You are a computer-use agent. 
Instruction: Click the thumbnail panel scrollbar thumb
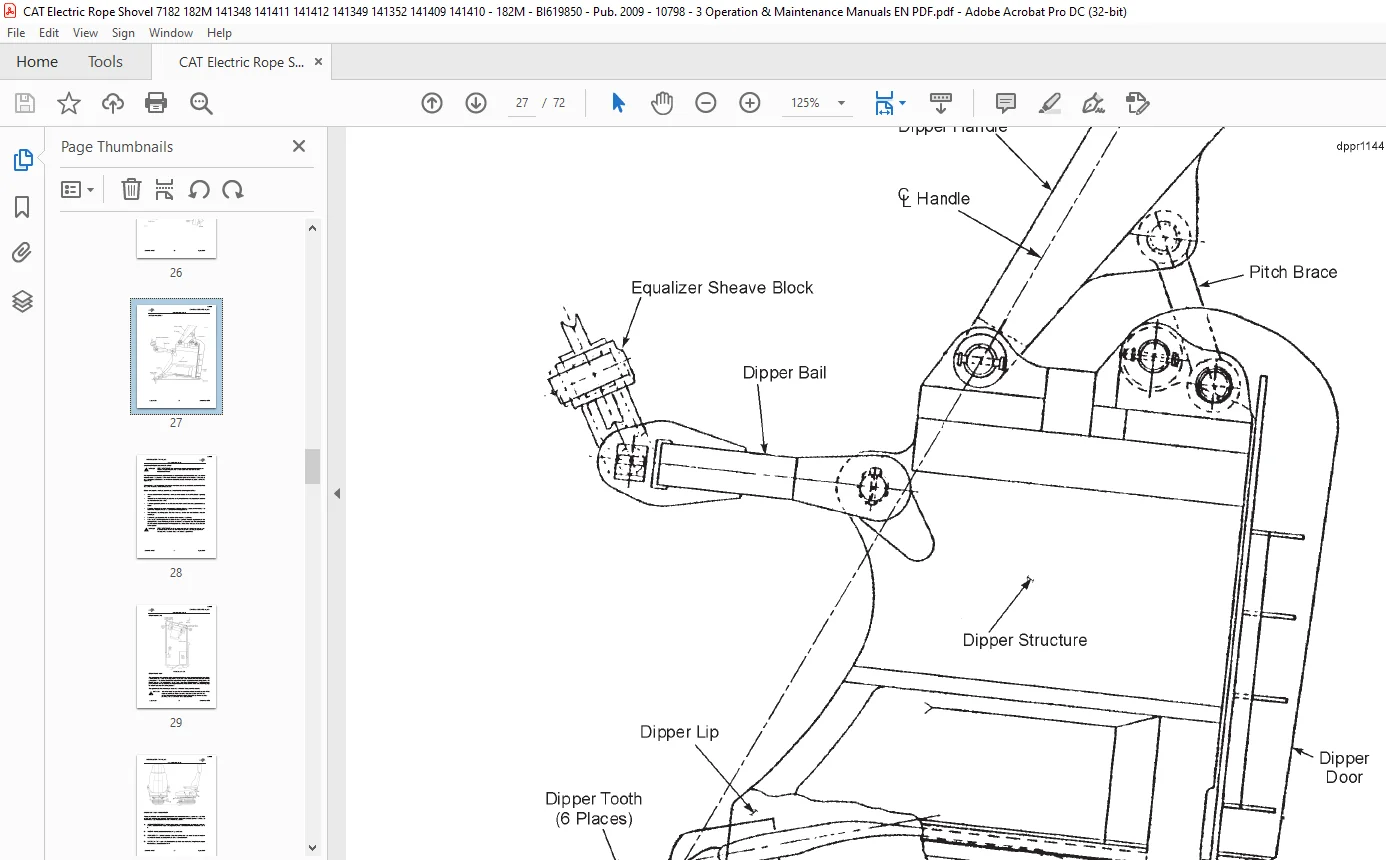[x=312, y=466]
